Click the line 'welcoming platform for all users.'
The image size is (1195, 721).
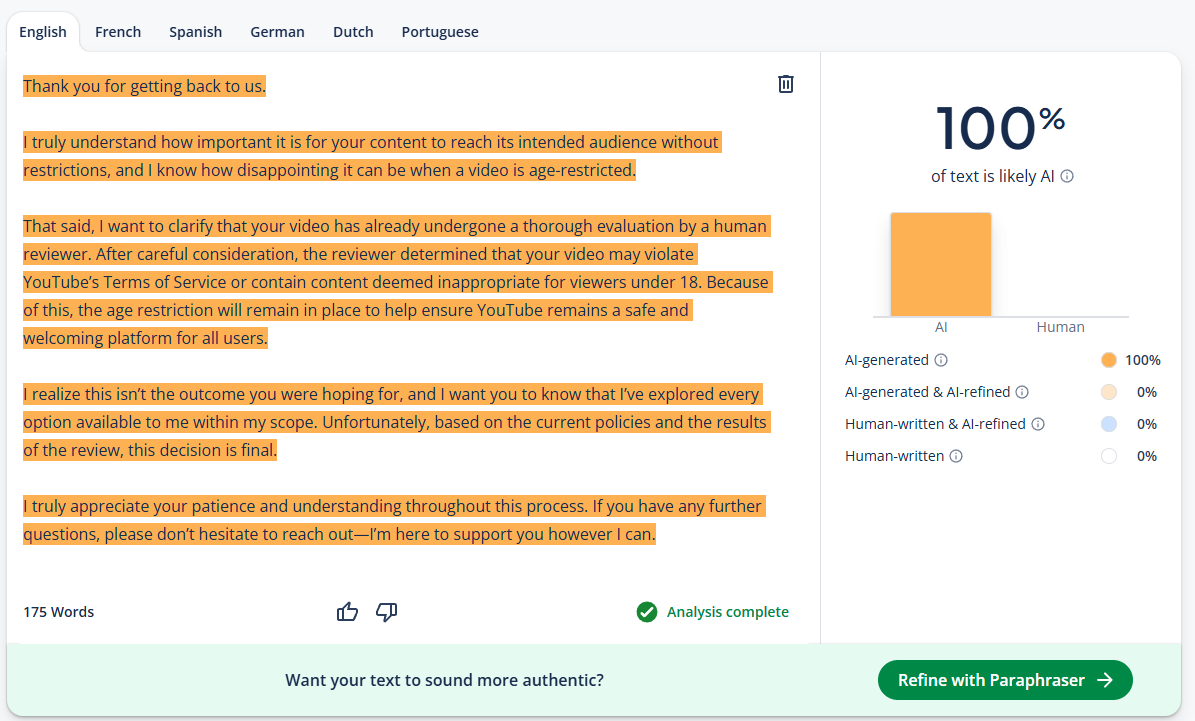[146, 338]
